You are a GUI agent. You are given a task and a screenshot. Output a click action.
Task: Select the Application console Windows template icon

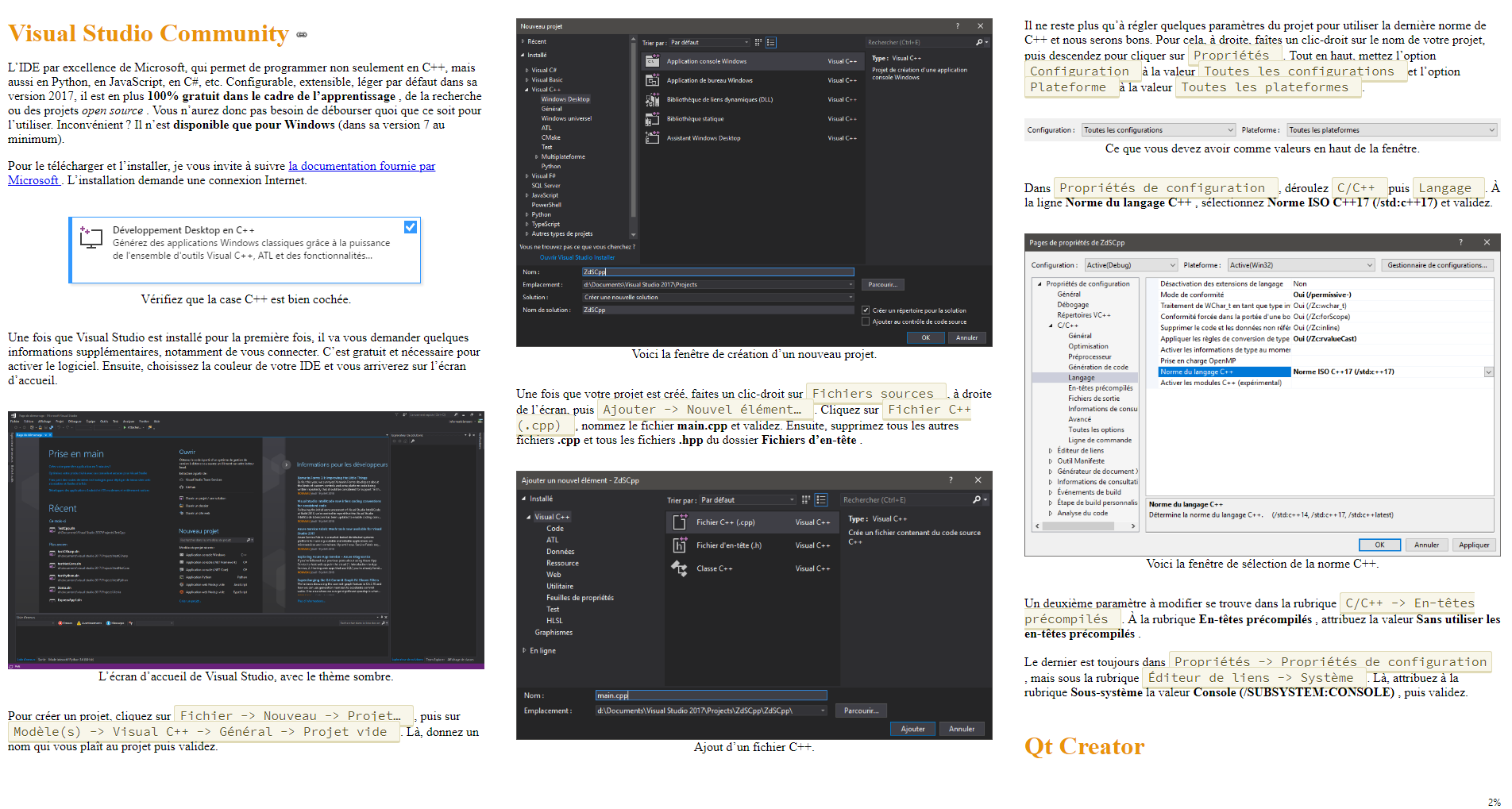(652, 61)
